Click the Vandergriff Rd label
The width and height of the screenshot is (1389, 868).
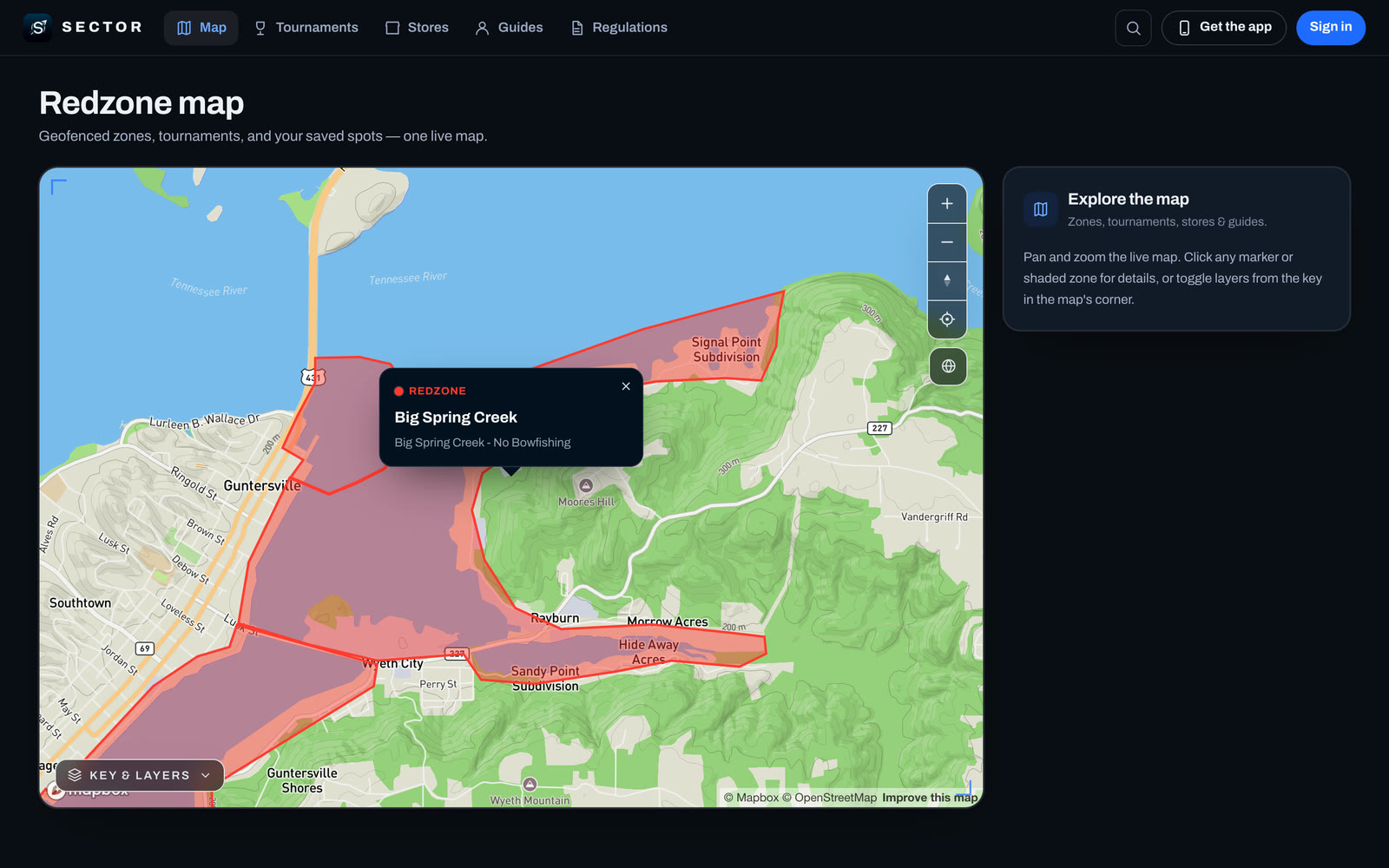[934, 517]
